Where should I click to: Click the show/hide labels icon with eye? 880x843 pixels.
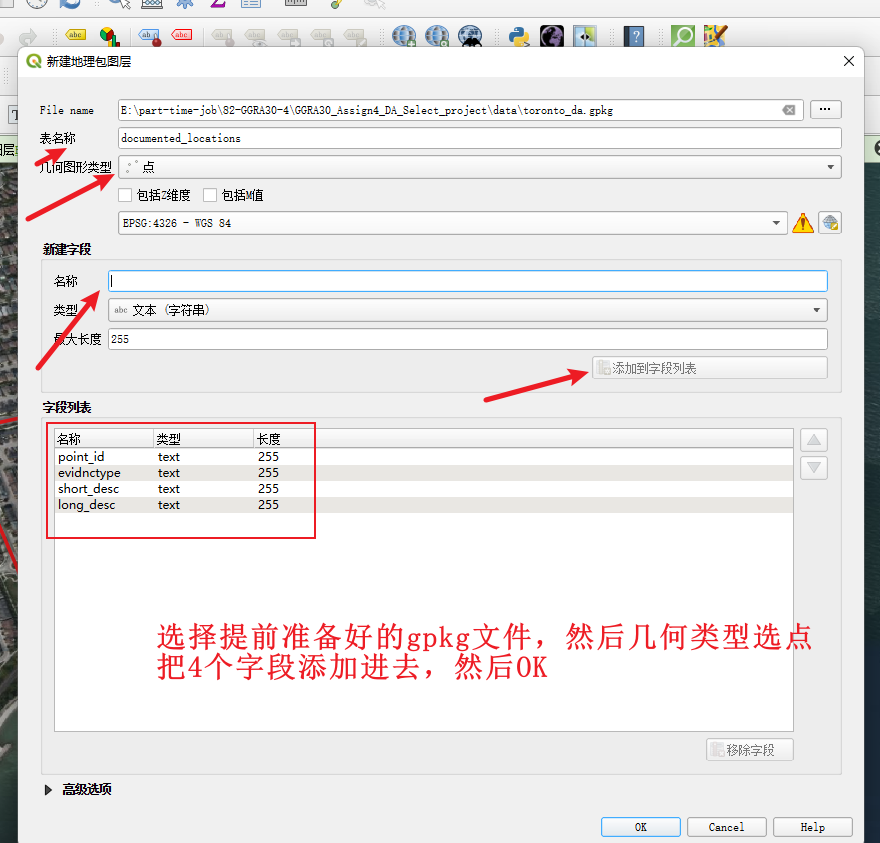tap(255, 36)
